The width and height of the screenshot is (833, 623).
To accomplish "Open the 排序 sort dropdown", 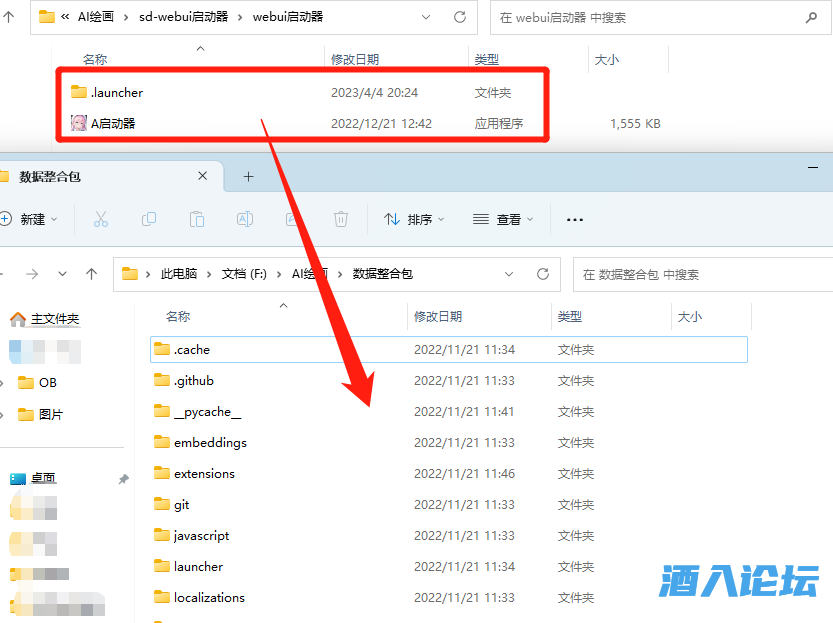I will (415, 219).
